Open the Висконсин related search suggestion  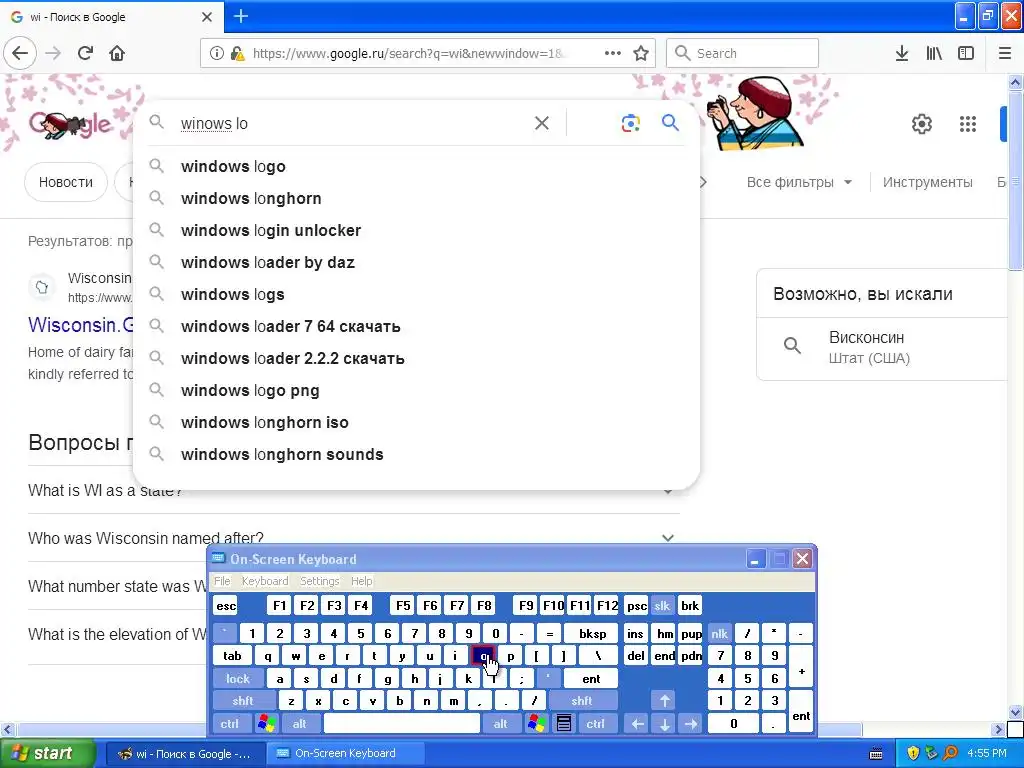pos(882,347)
